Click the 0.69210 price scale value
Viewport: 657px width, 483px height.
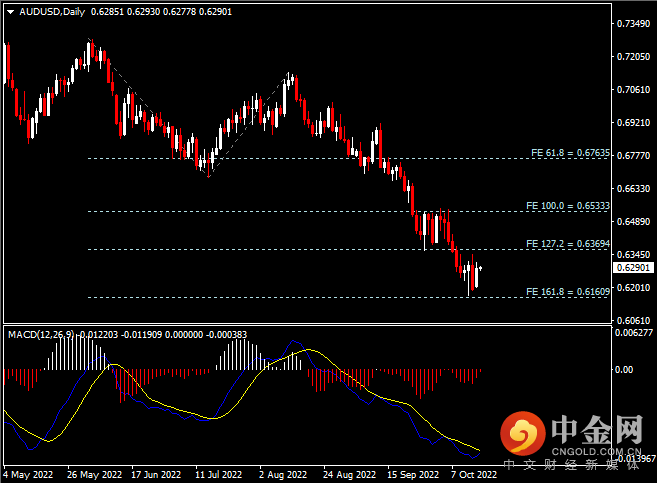633,123
